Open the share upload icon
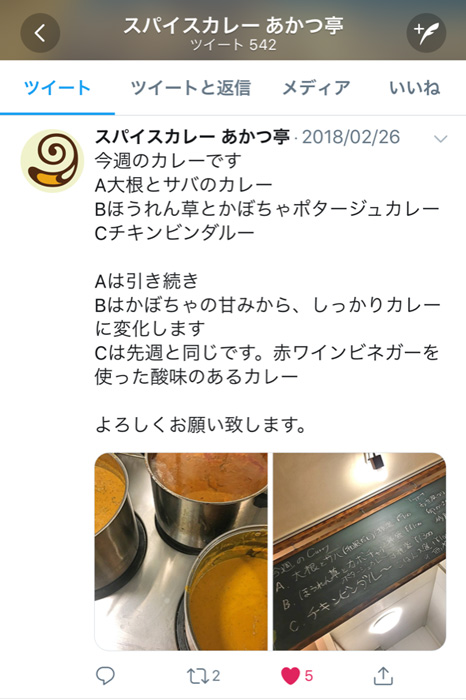This screenshot has width=466, height=700. coord(383,675)
